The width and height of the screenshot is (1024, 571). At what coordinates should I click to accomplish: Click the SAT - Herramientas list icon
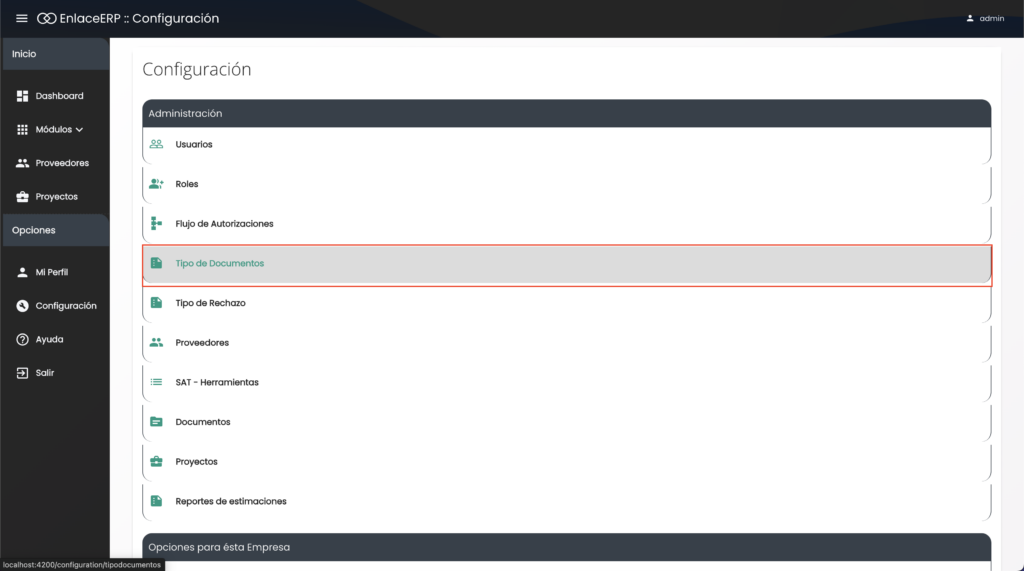point(156,382)
